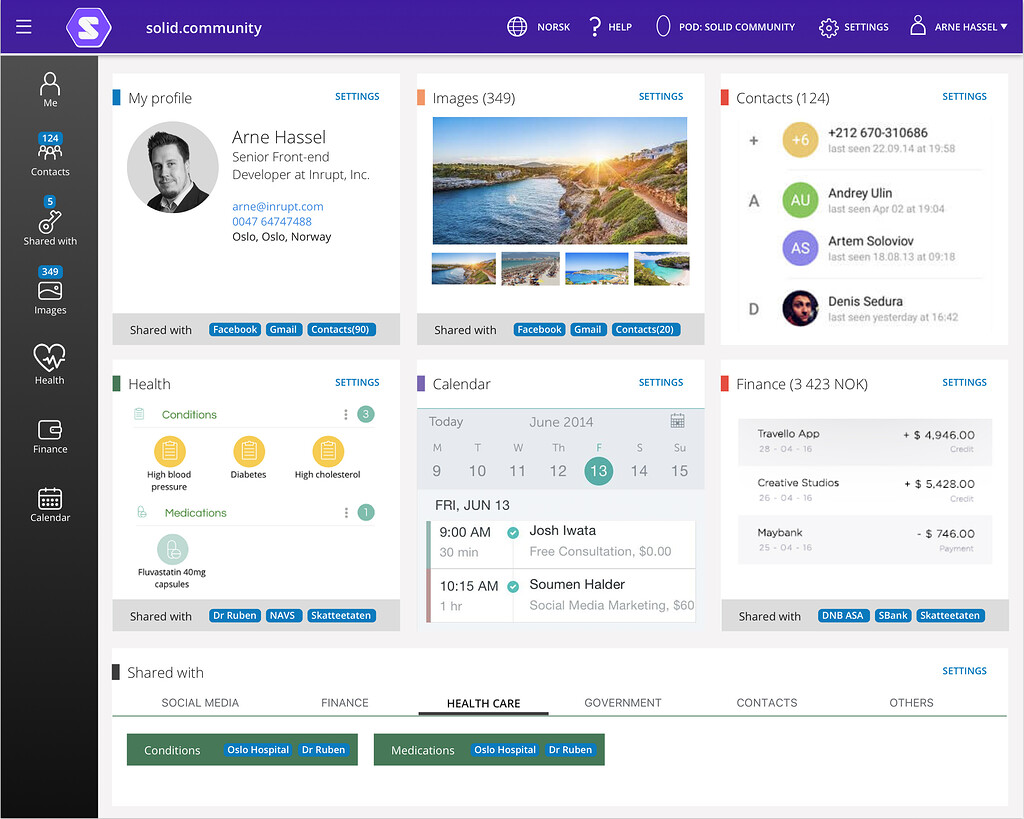1024x819 pixels.
Task: Open the Finance section from the sidebar
Action: [x=50, y=432]
